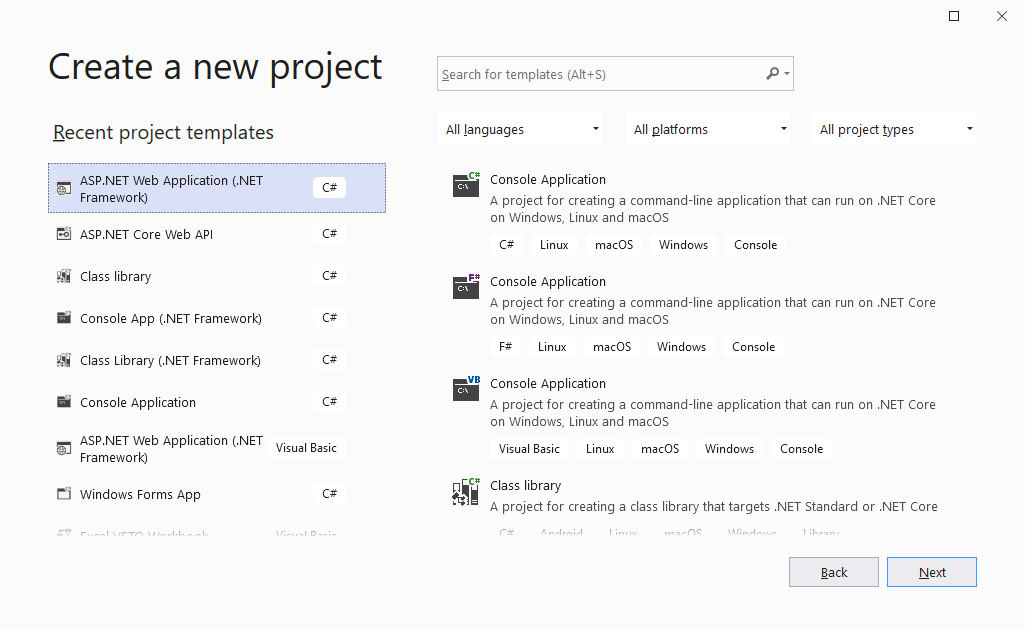Click the ASP.NET Core Web API icon
The image size is (1025, 630).
pyautogui.click(x=63, y=234)
